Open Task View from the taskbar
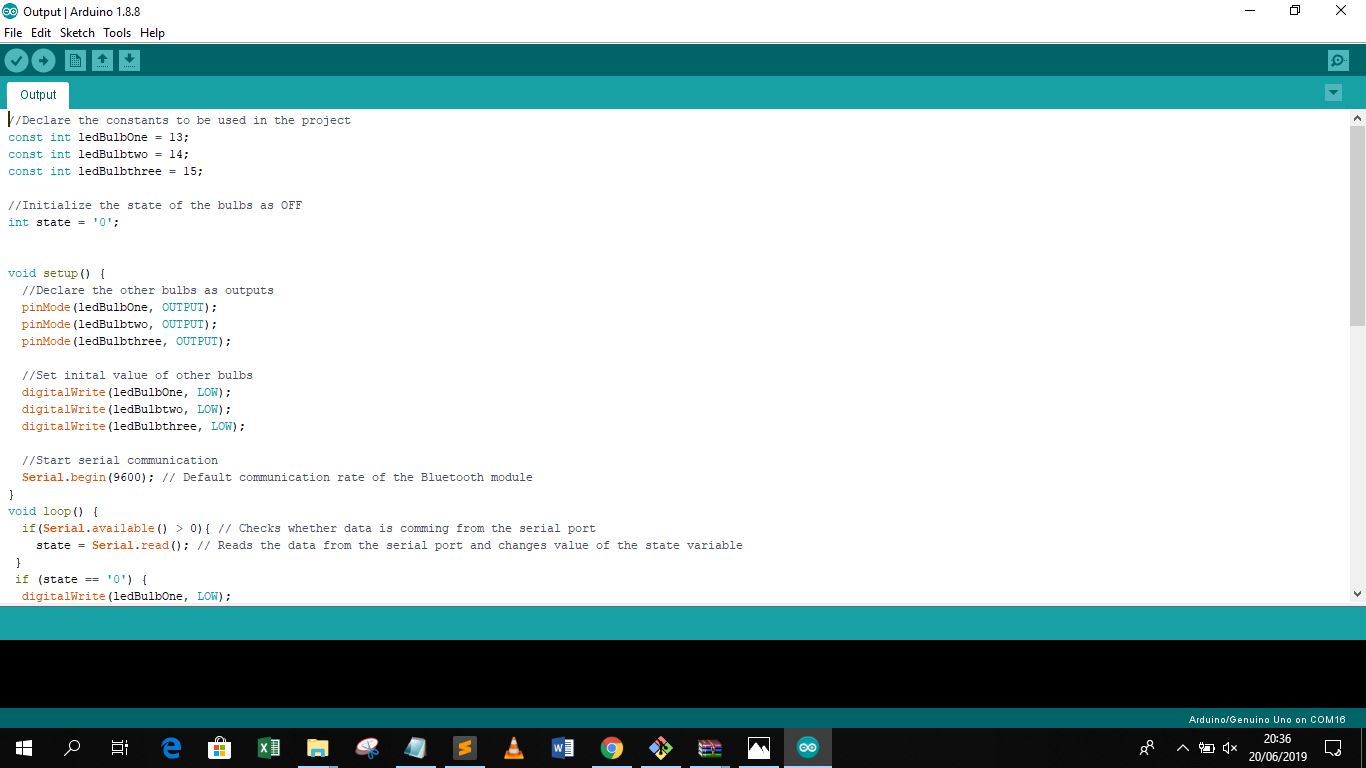Screen dimensions: 1366x768 click(x=120, y=748)
